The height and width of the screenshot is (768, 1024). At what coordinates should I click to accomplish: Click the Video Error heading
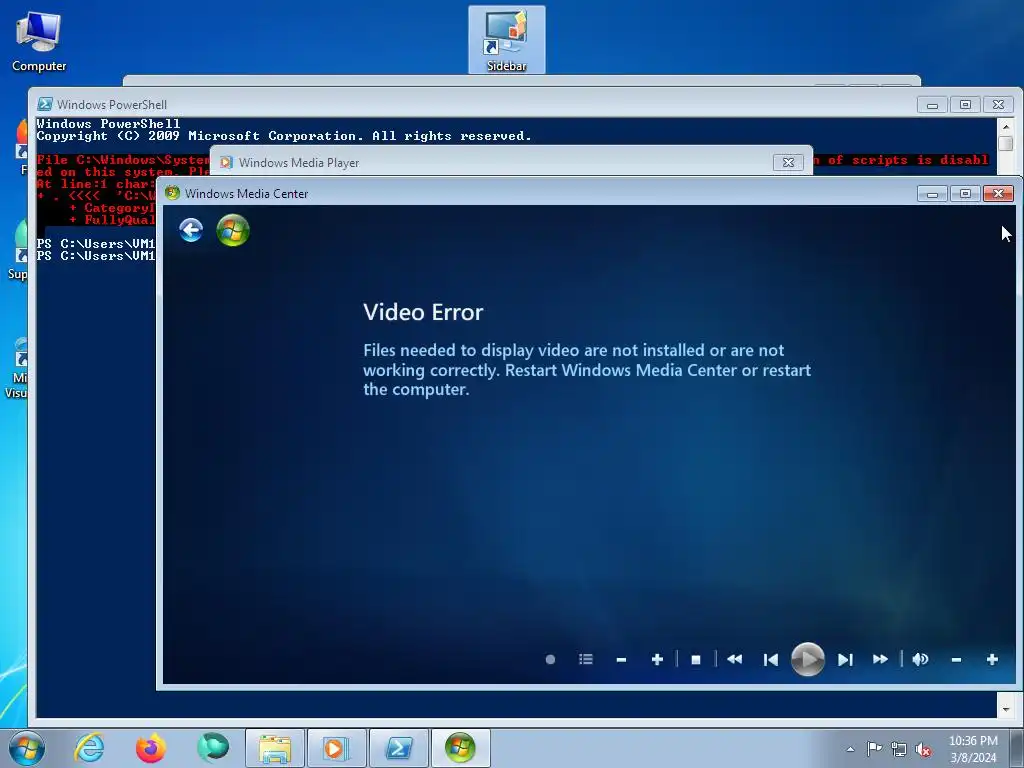(423, 312)
